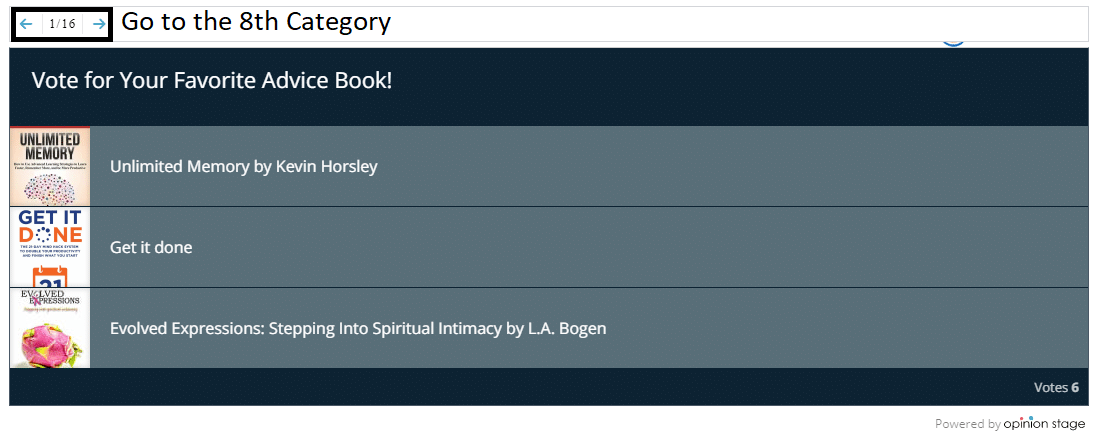Click the brain illustration on Unlimited Memory cover
The width and height of the screenshot is (1100, 444).
(50, 189)
